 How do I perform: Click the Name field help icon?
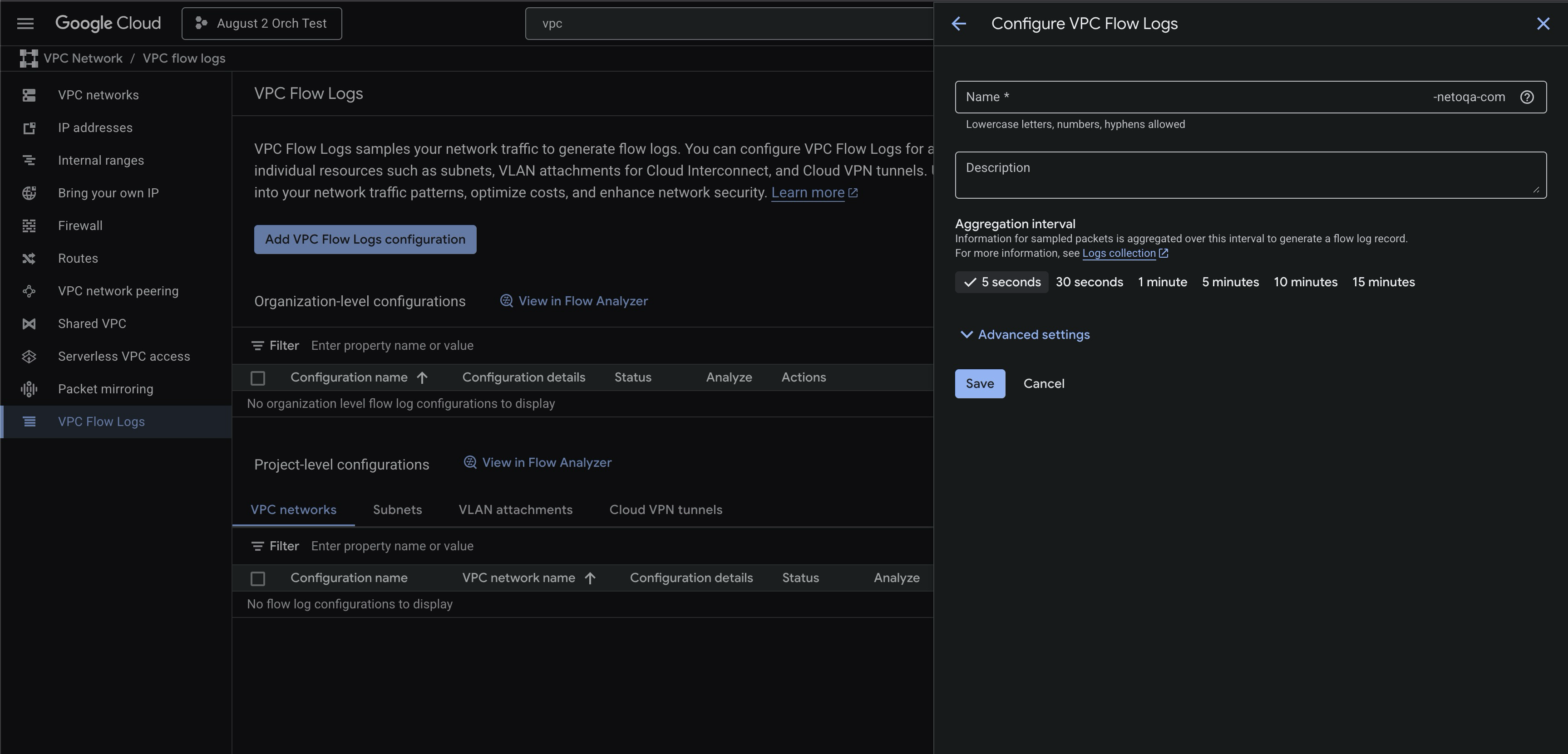pyautogui.click(x=1527, y=97)
